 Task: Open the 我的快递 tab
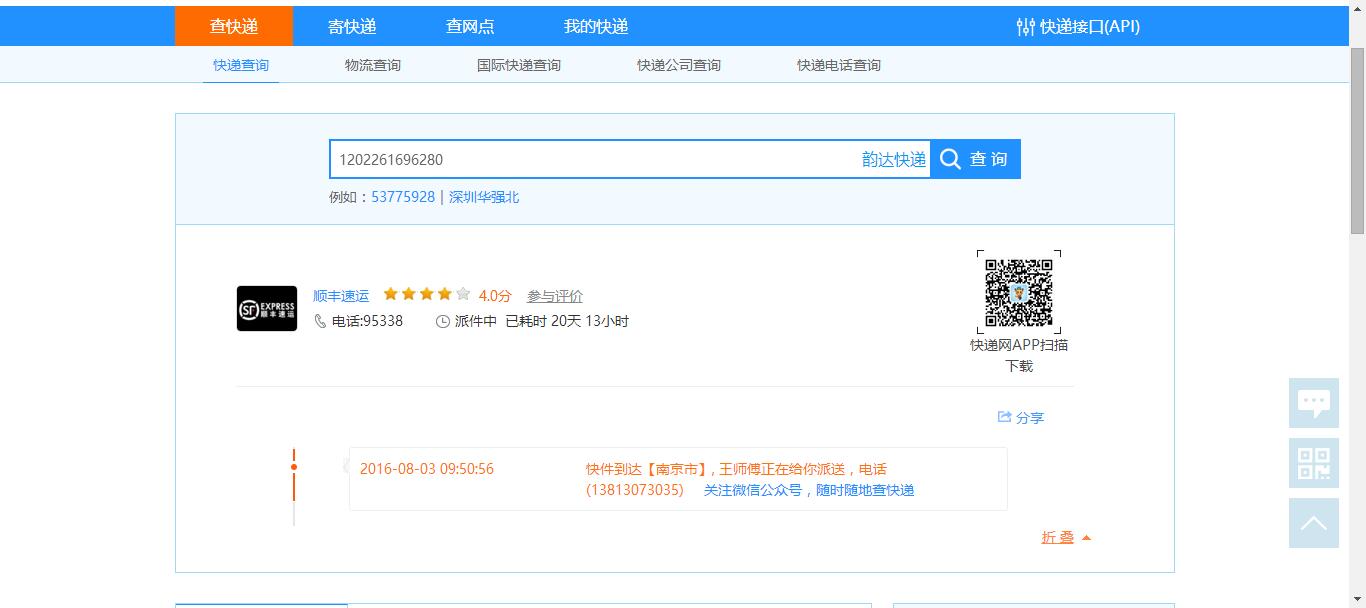tap(596, 27)
